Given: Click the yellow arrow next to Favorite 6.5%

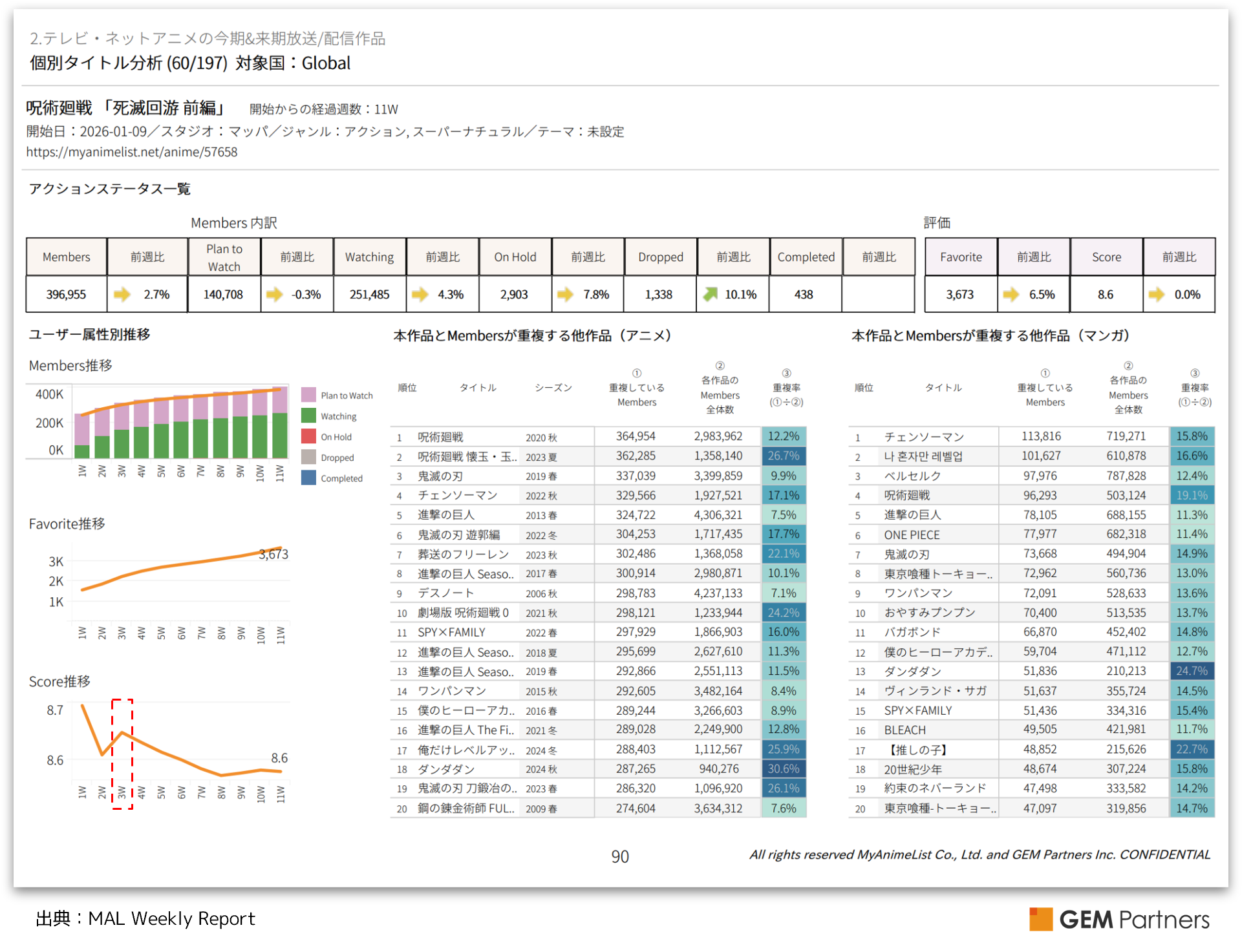Looking at the screenshot, I should 1011,295.
